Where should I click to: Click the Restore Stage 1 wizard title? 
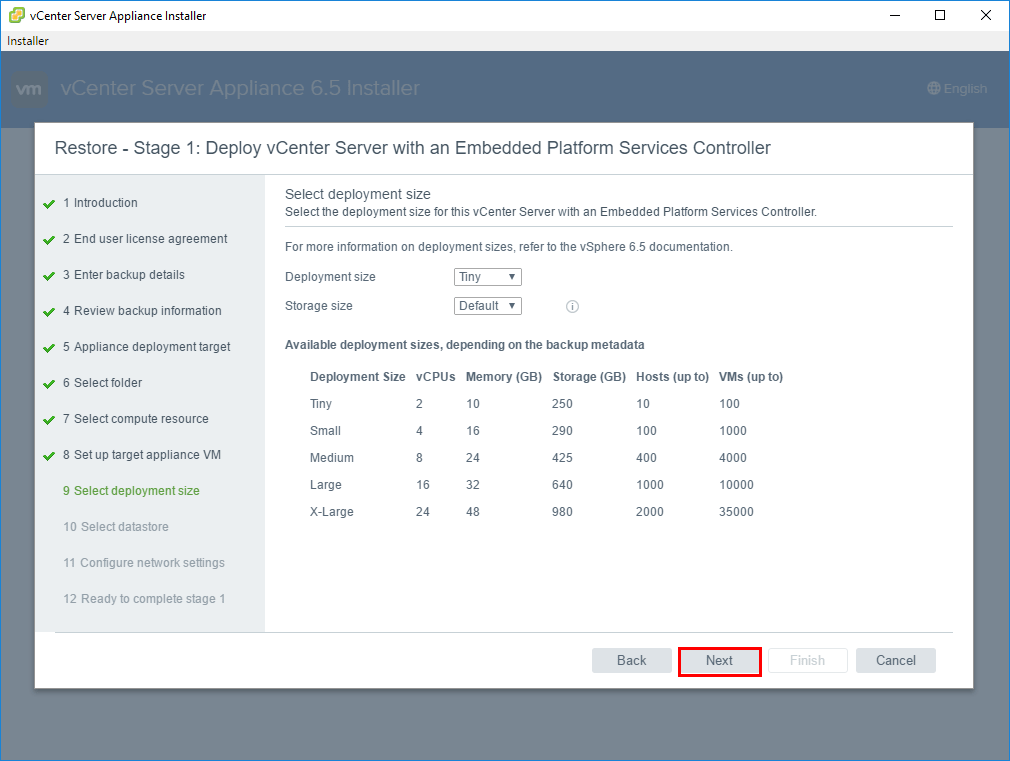412,148
